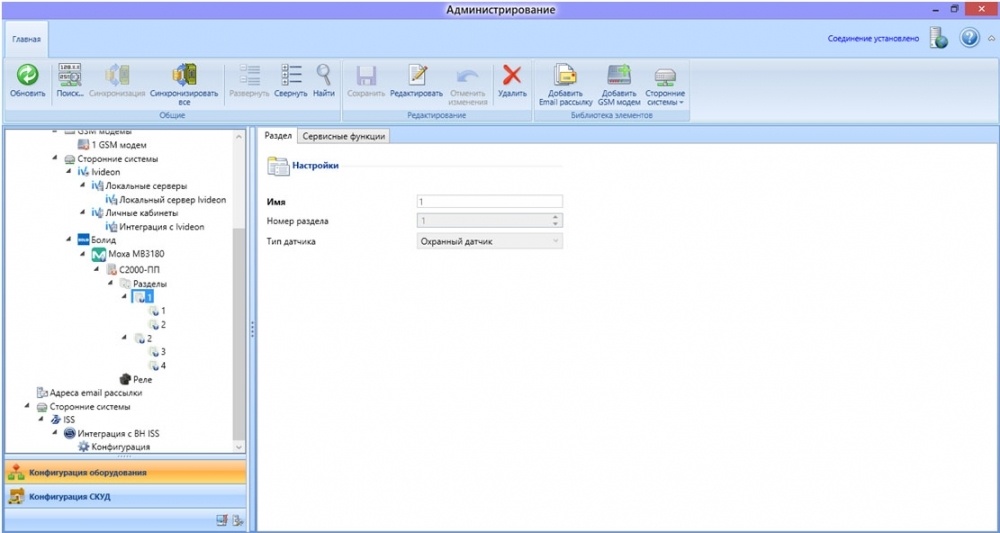This screenshot has width=1000, height=533.
Task: Select the С2000-ПП device node
Action: [133, 269]
